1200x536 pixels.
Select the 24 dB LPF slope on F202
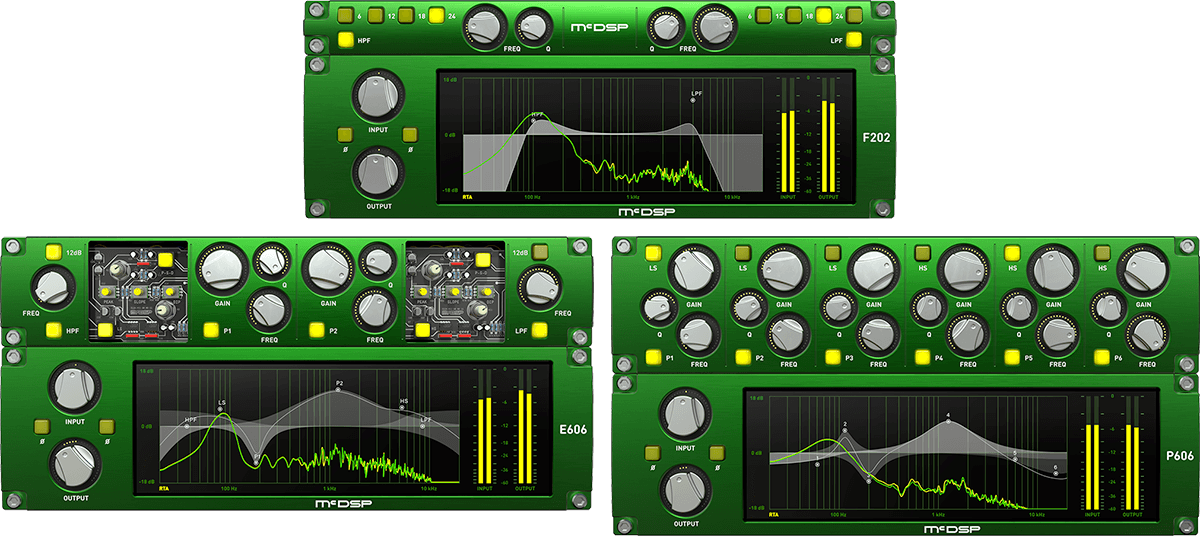[855, 15]
